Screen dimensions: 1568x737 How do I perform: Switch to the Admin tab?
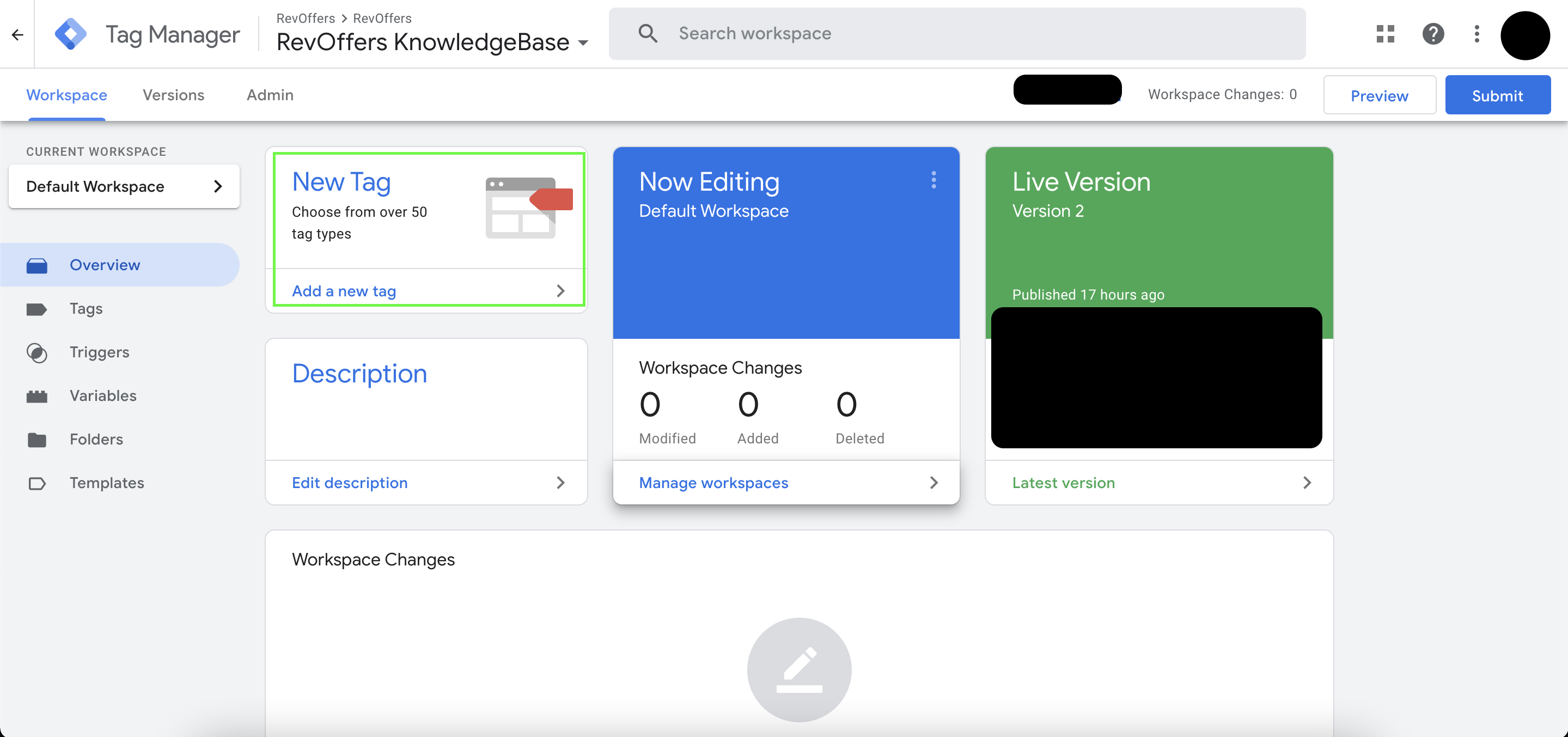pos(270,95)
